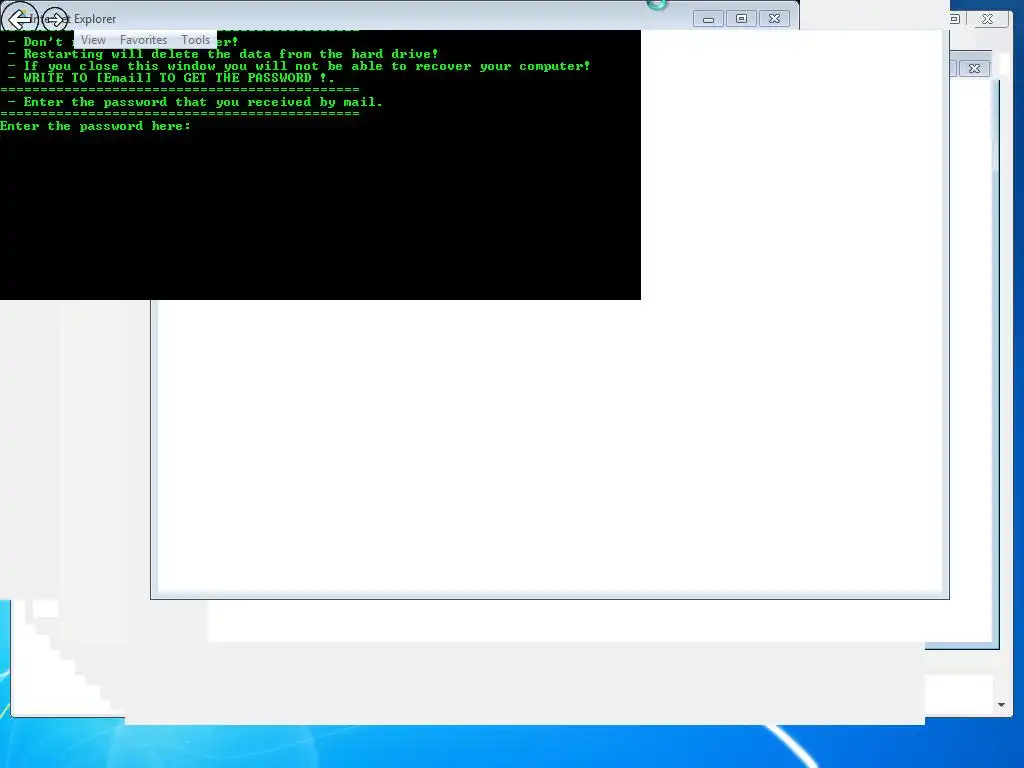This screenshot has width=1024, height=768.
Task: Open the Tools menu
Action: click(x=195, y=40)
